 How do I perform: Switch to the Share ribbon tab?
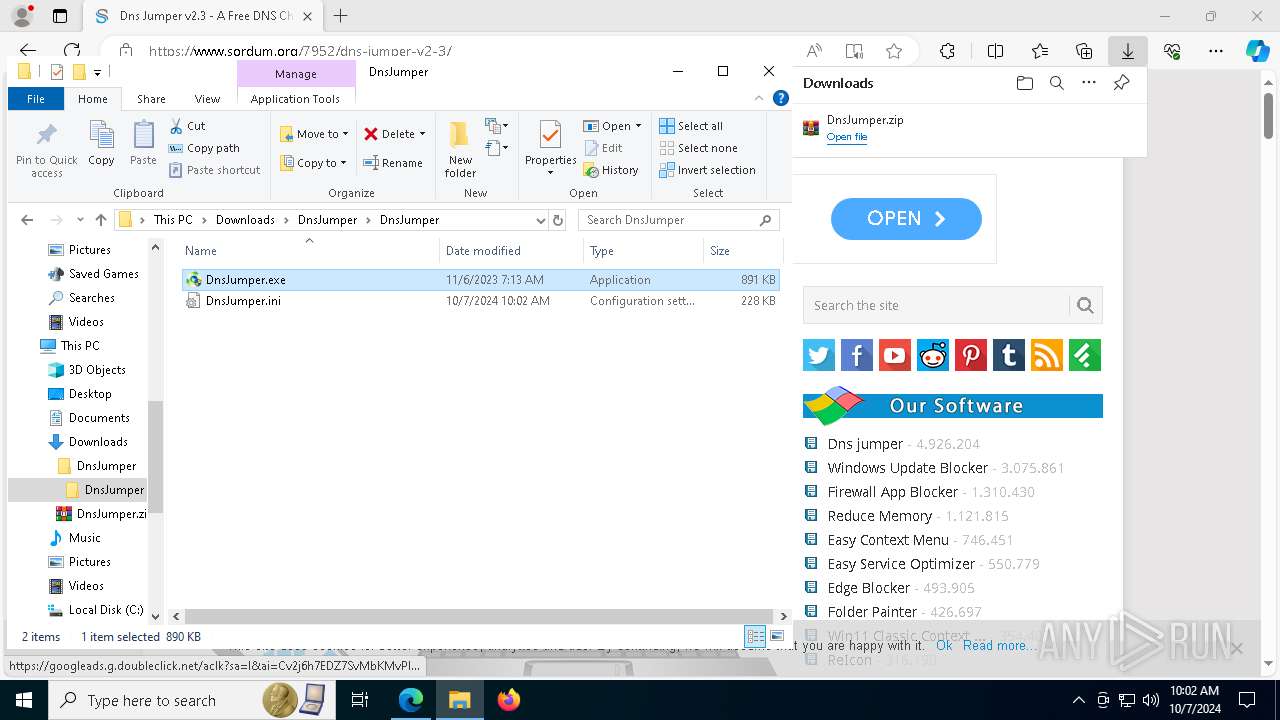pos(151,99)
